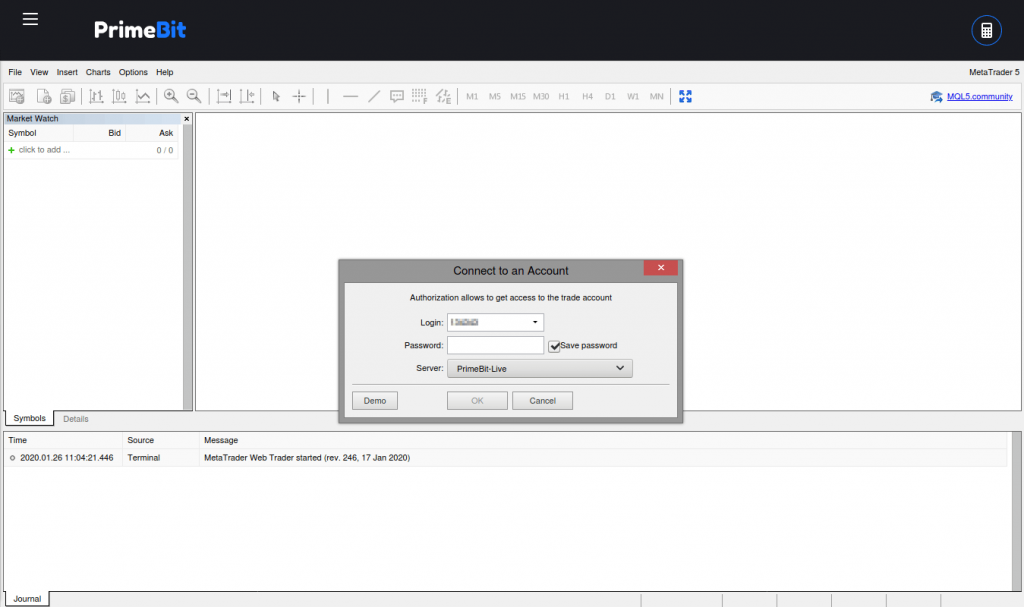Screen dimensions: 1024x607
Task: Toggle the Save password checkbox
Action: pos(554,346)
